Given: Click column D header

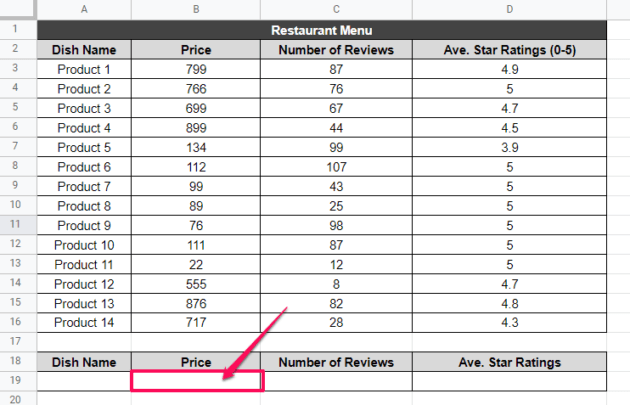Looking at the screenshot, I should (x=509, y=10).
